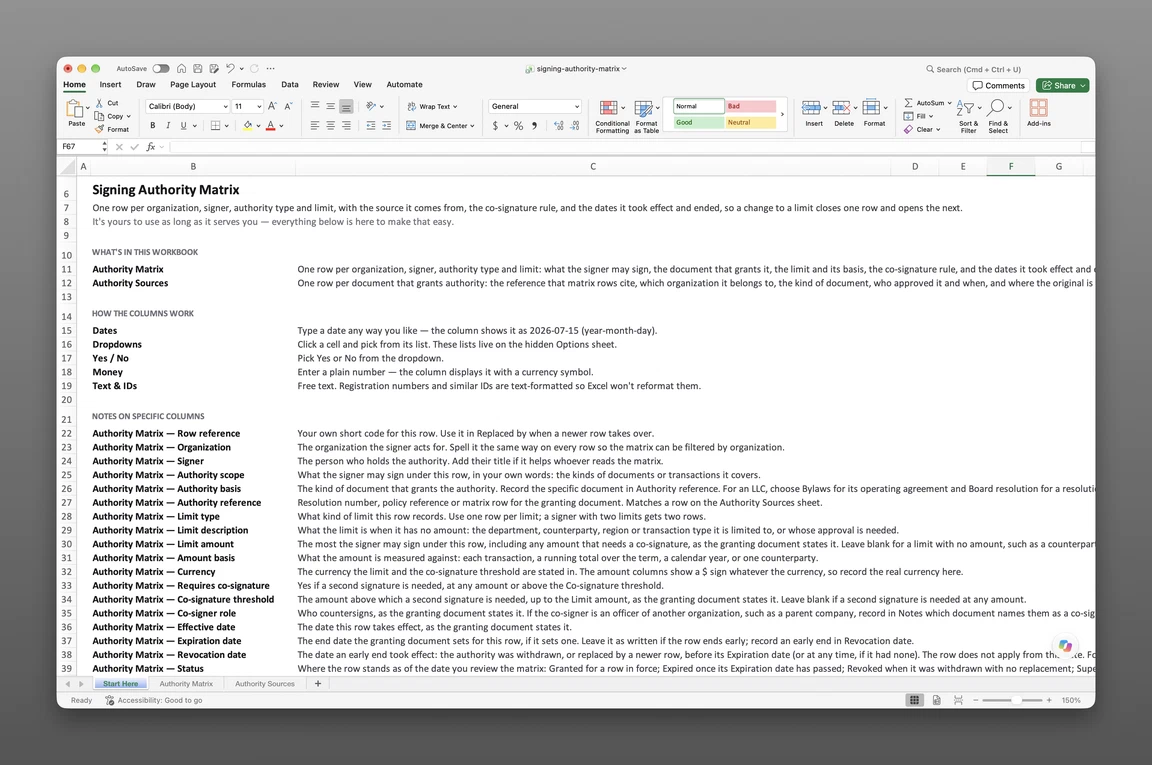
Task: Click the Copy button
Action: click(112, 116)
